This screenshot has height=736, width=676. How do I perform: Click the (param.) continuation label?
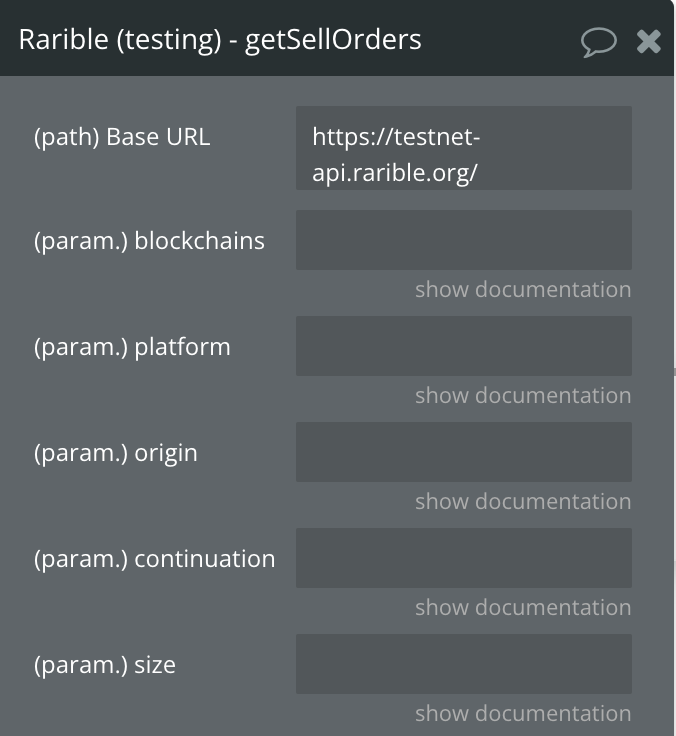point(154,560)
